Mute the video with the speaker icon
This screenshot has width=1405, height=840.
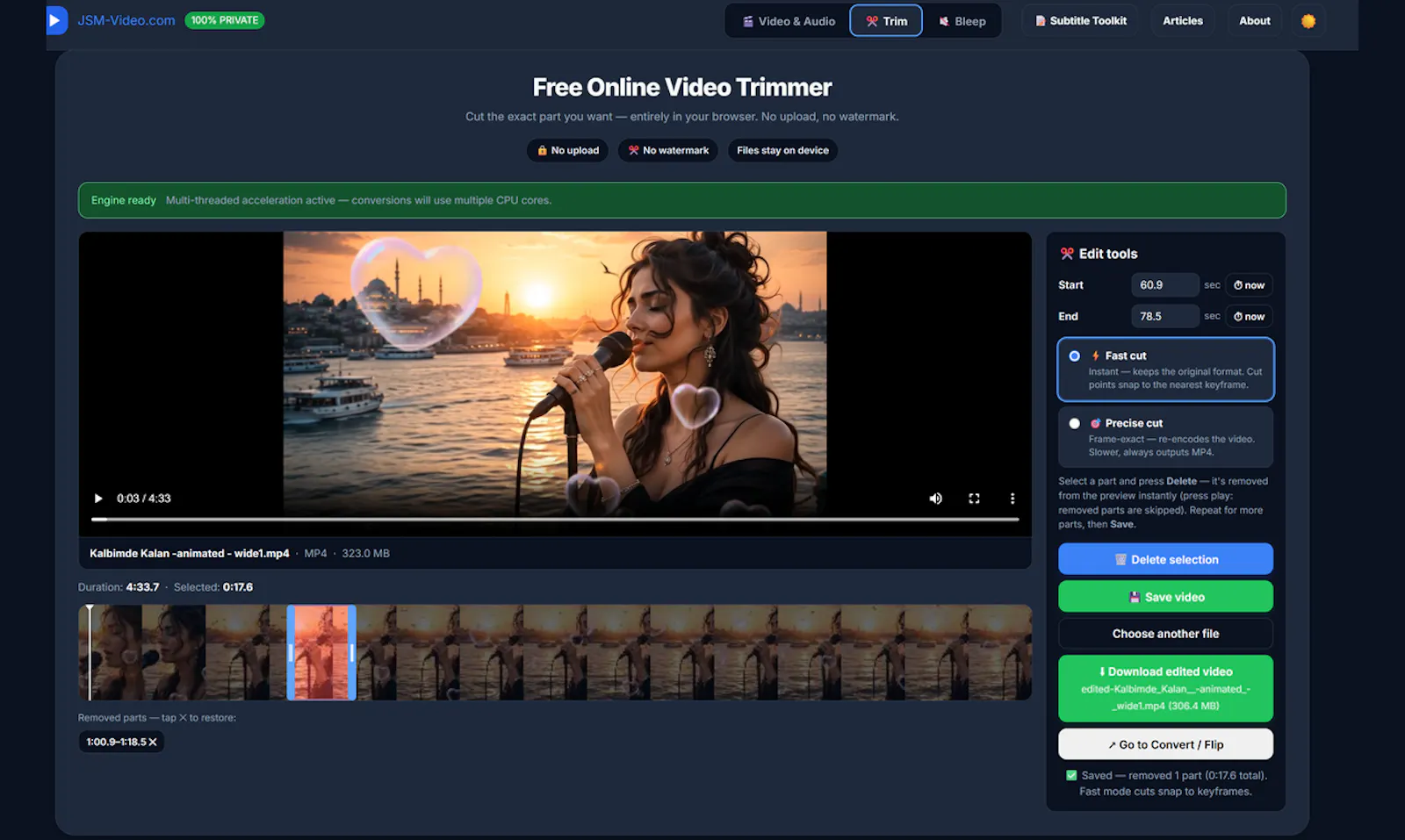936,499
